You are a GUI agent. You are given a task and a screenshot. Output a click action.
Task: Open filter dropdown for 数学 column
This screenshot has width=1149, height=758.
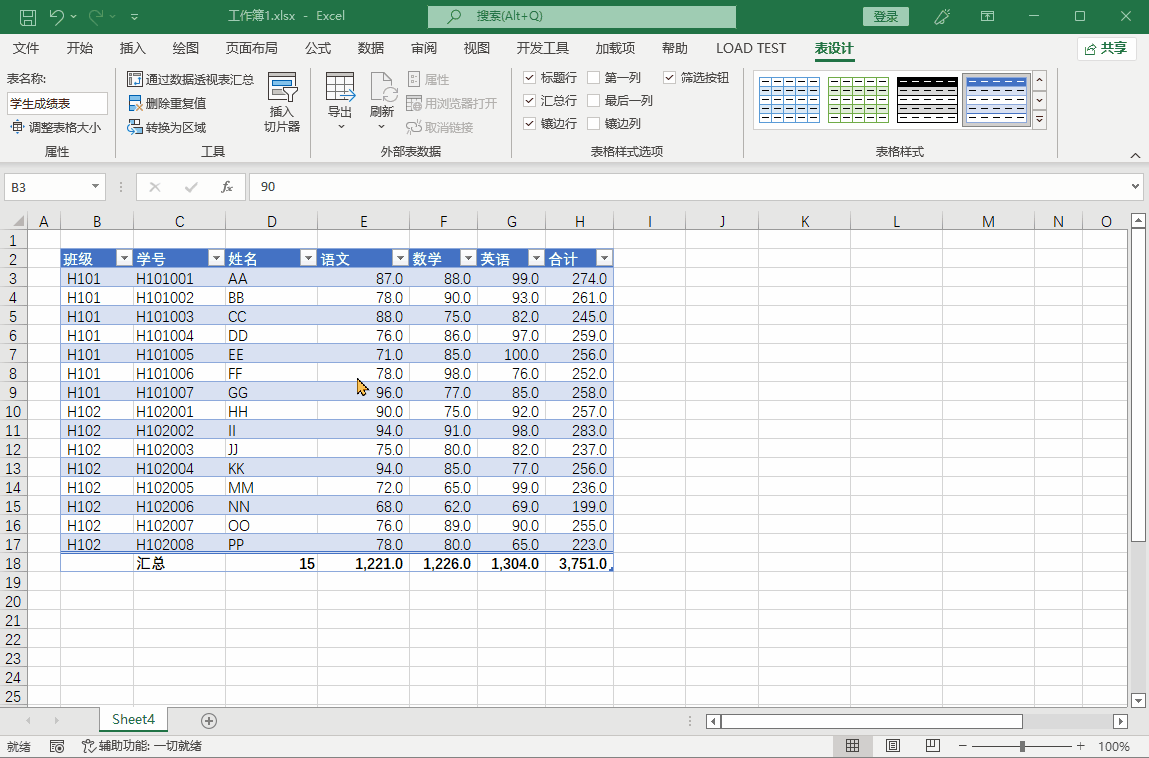click(x=468, y=258)
